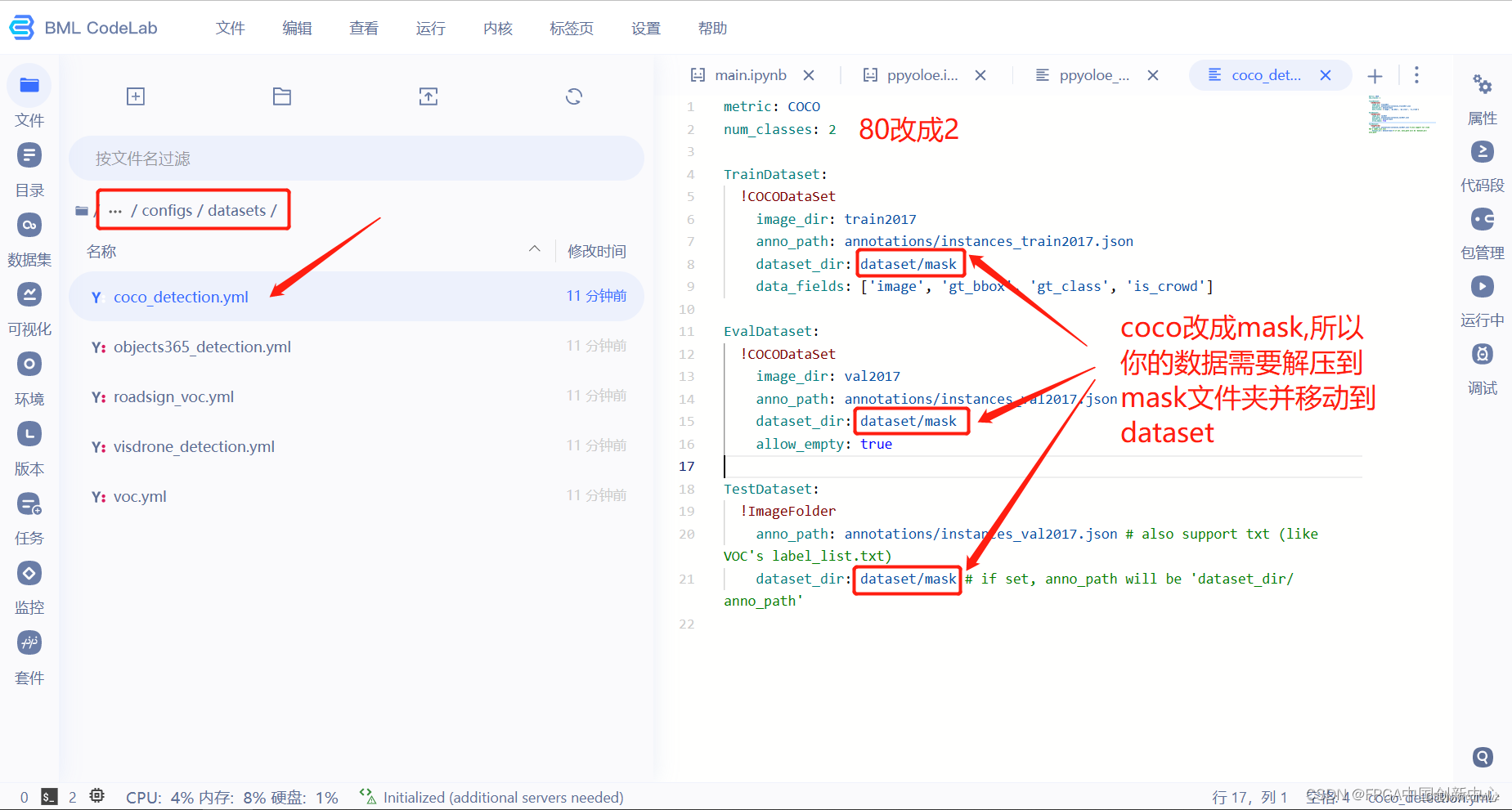Open visdrone_detection.yml file
This screenshot has height=810, width=1512.
(357, 446)
